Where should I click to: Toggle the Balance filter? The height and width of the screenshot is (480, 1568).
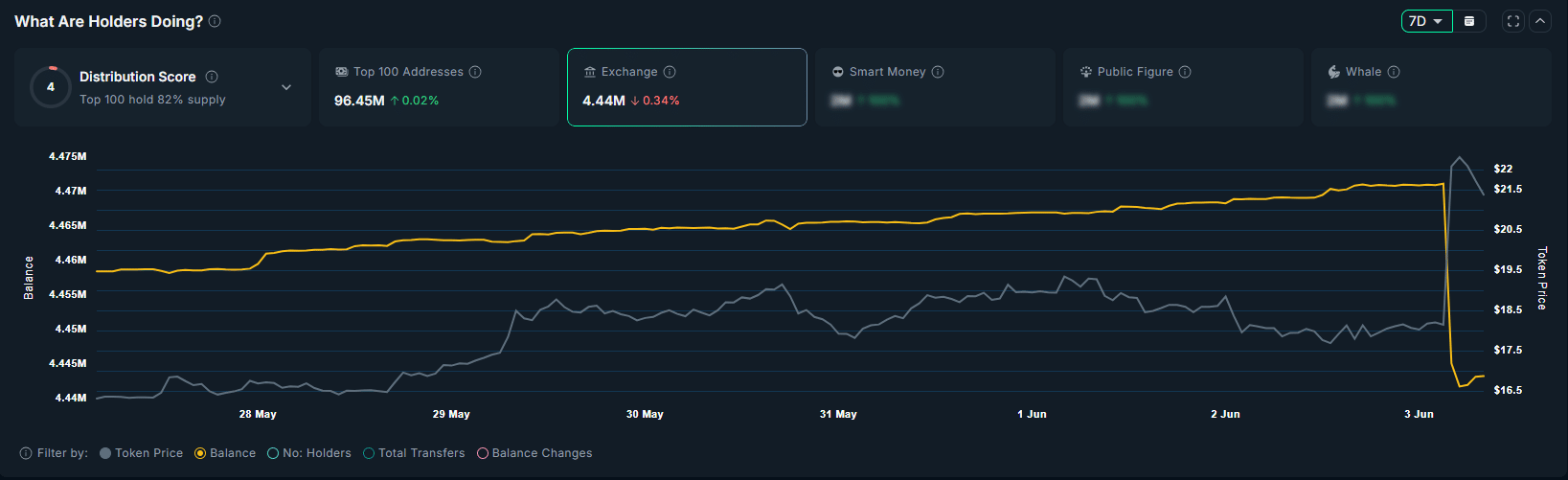coord(225,453)
